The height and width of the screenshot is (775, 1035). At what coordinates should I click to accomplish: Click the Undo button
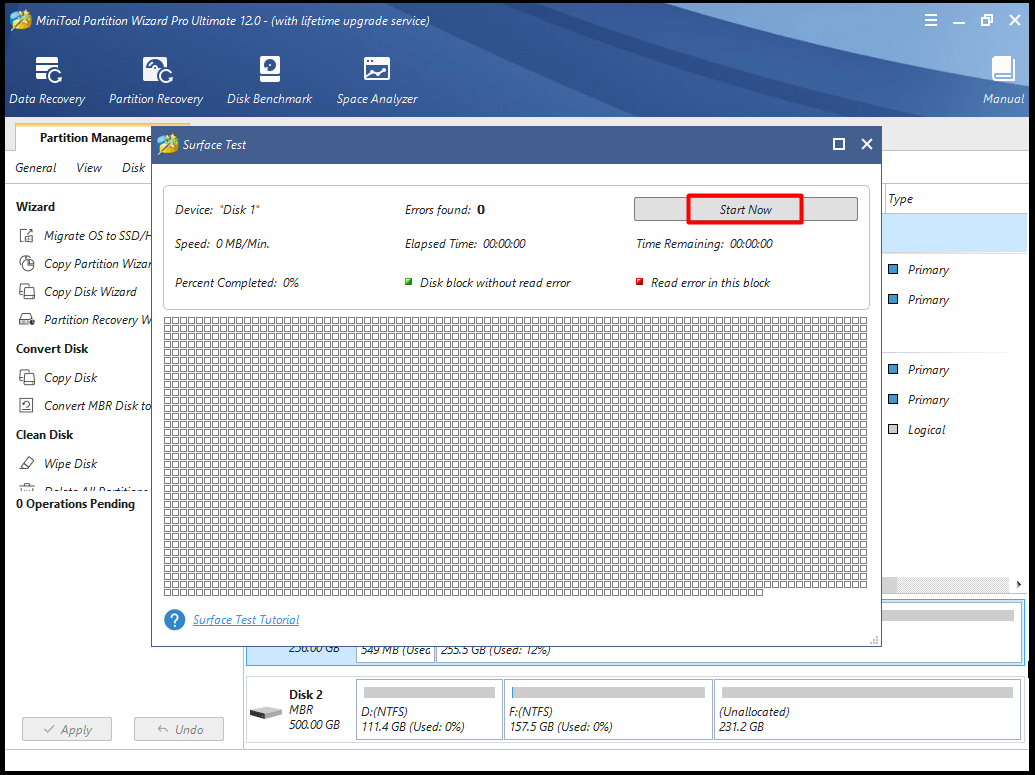(179, 729)
